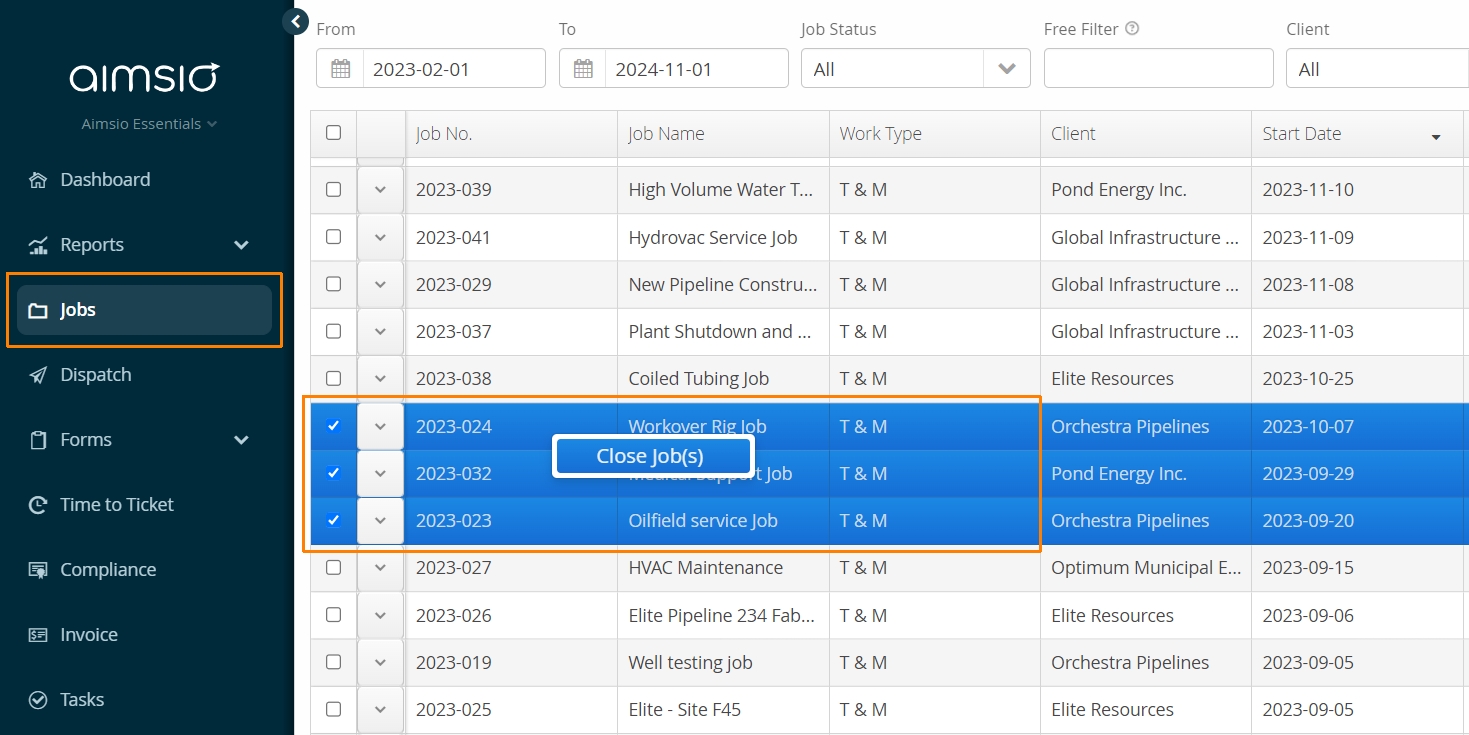
Task: Select the HVAC Maintenance job name cell
Action: click(723, 567)
